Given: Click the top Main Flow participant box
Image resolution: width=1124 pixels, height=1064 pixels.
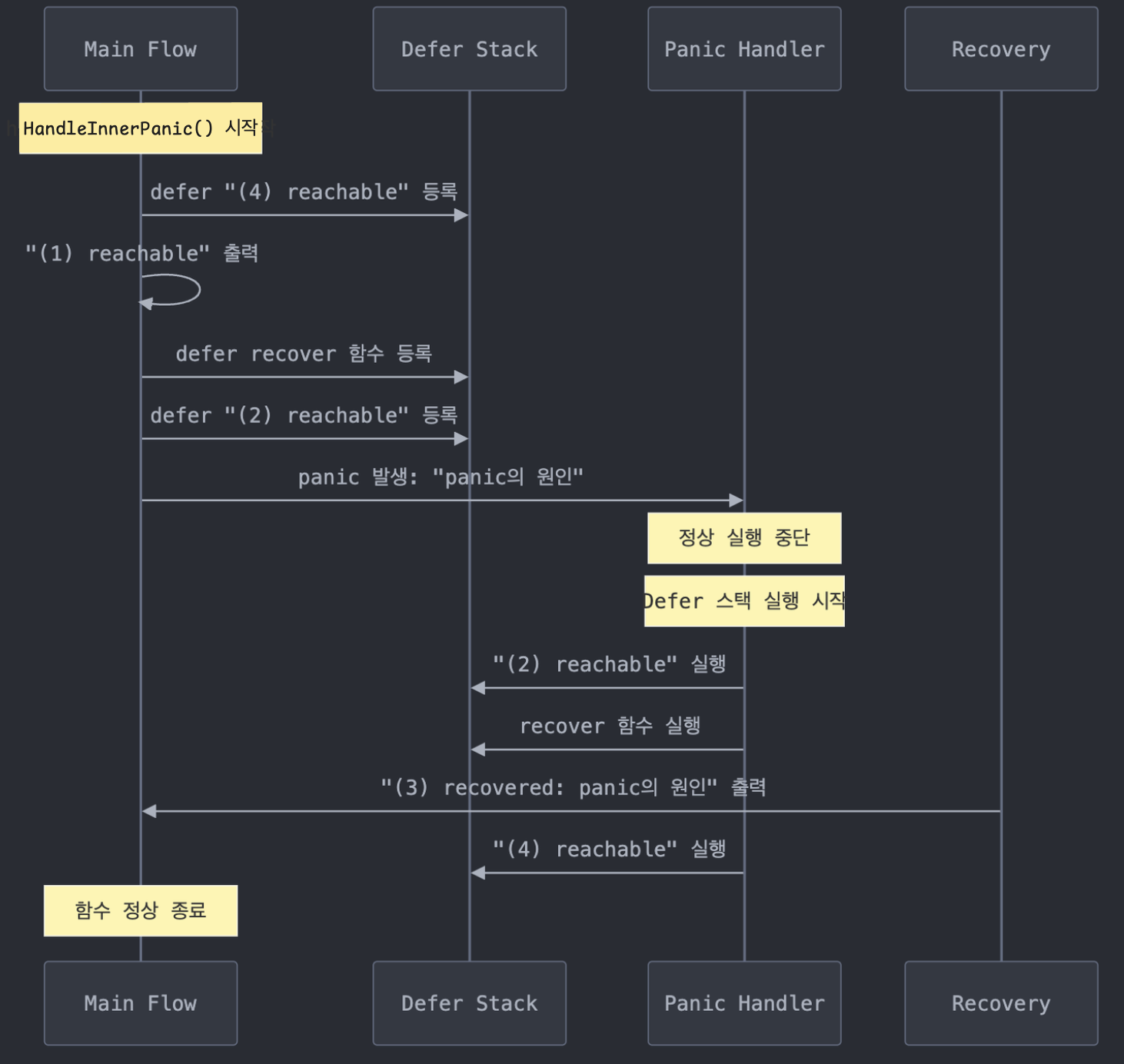Looking at the screenshot, I should click(x=140, y=49).
